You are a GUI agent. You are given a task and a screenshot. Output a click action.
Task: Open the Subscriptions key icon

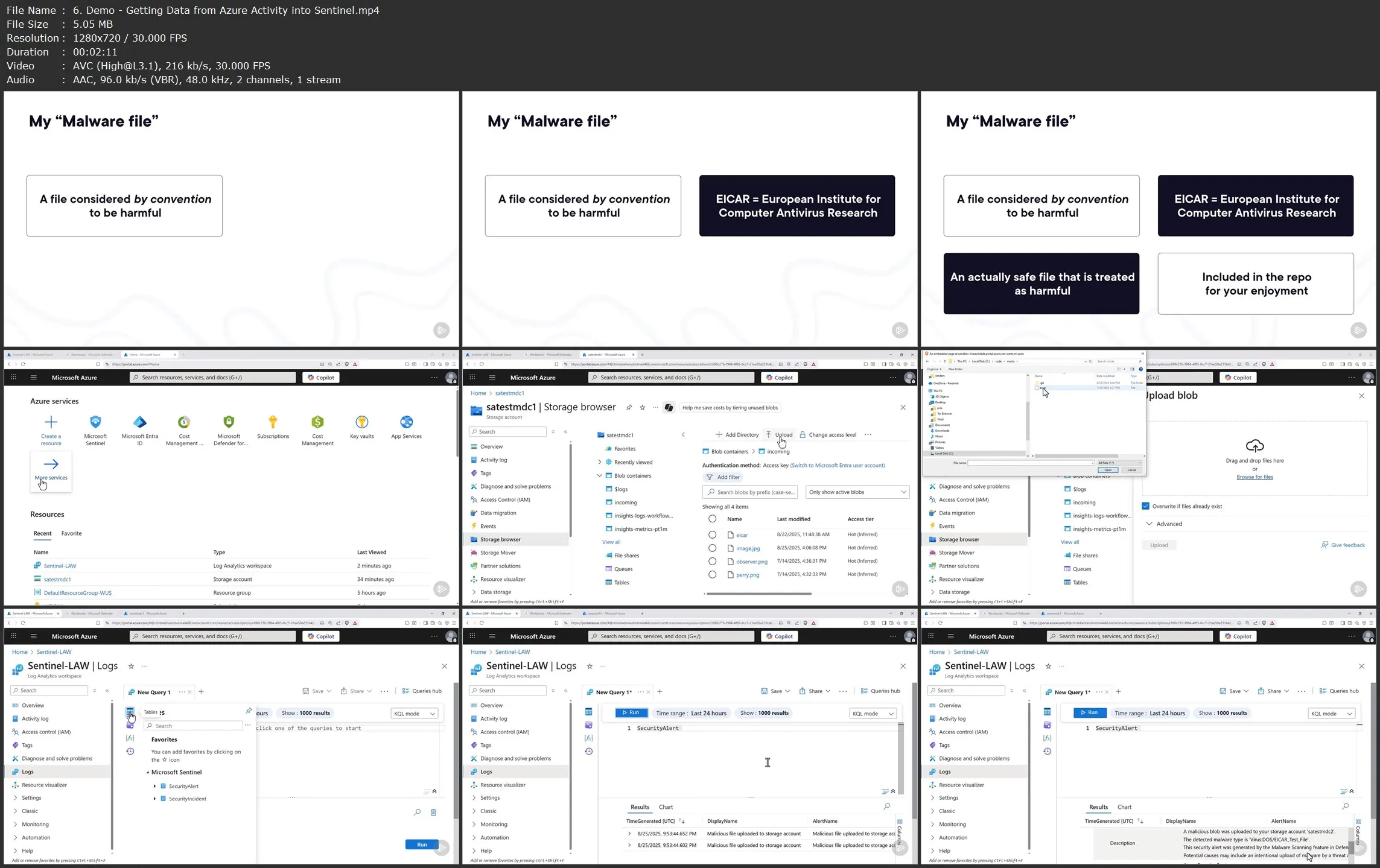click(x=273, y=422)
